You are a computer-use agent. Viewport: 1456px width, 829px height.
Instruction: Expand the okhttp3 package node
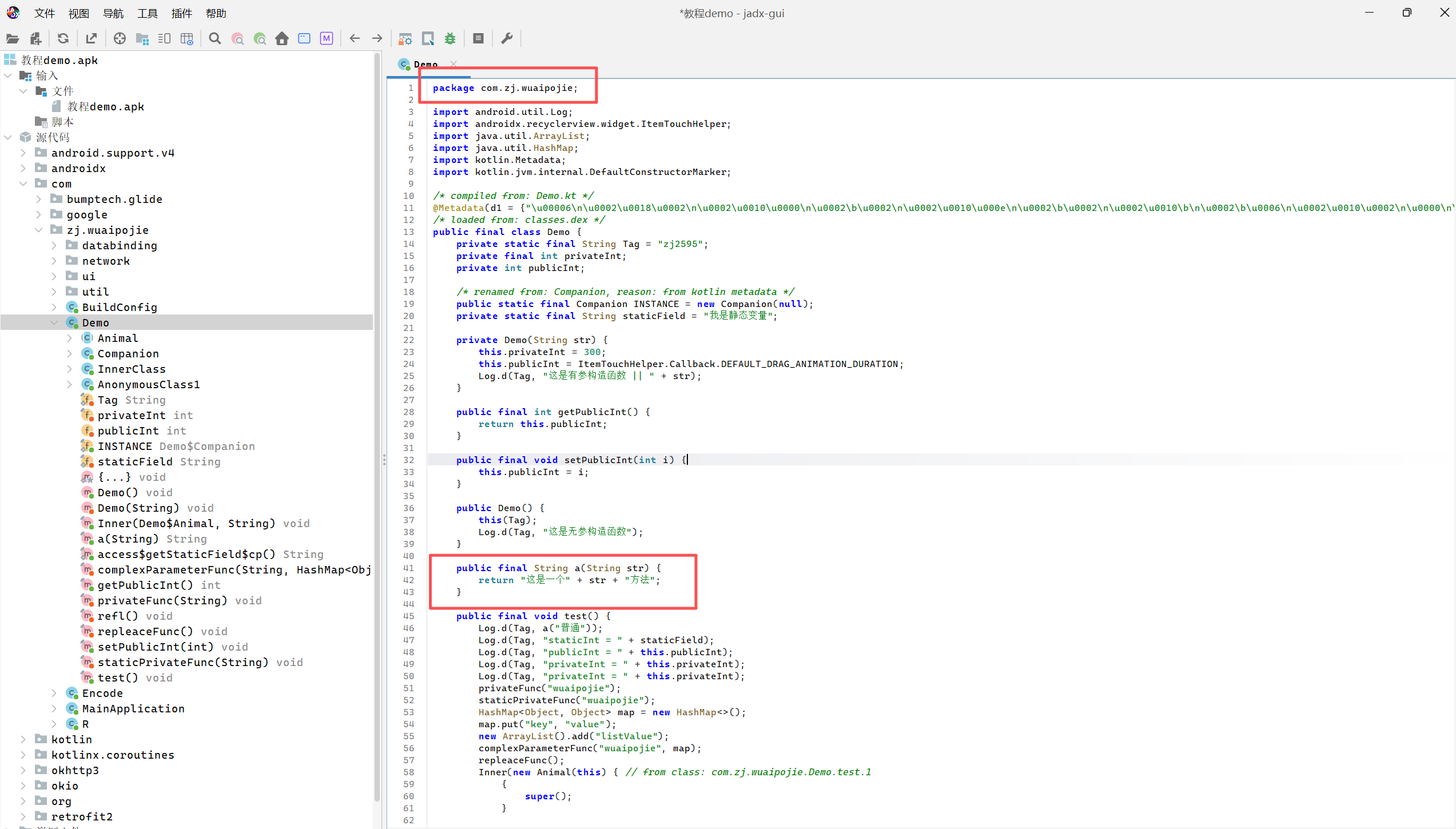23,770
